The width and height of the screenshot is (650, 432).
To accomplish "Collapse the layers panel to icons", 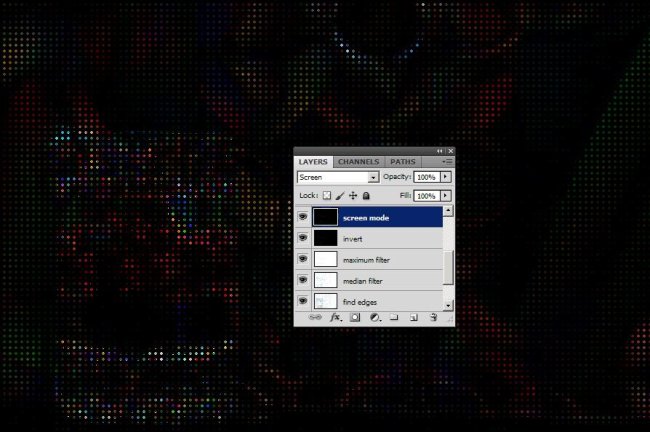I will point(439,151).
